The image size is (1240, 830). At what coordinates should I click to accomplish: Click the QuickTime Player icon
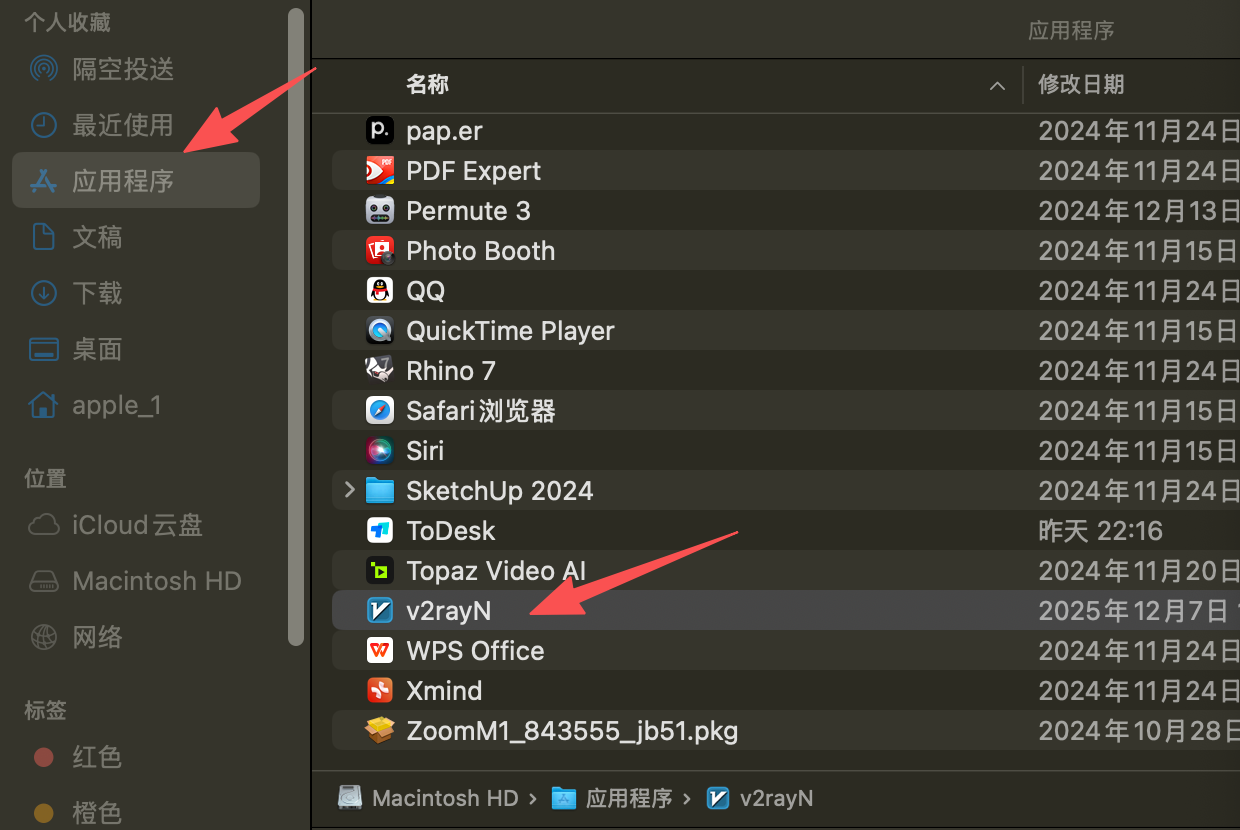380,330
